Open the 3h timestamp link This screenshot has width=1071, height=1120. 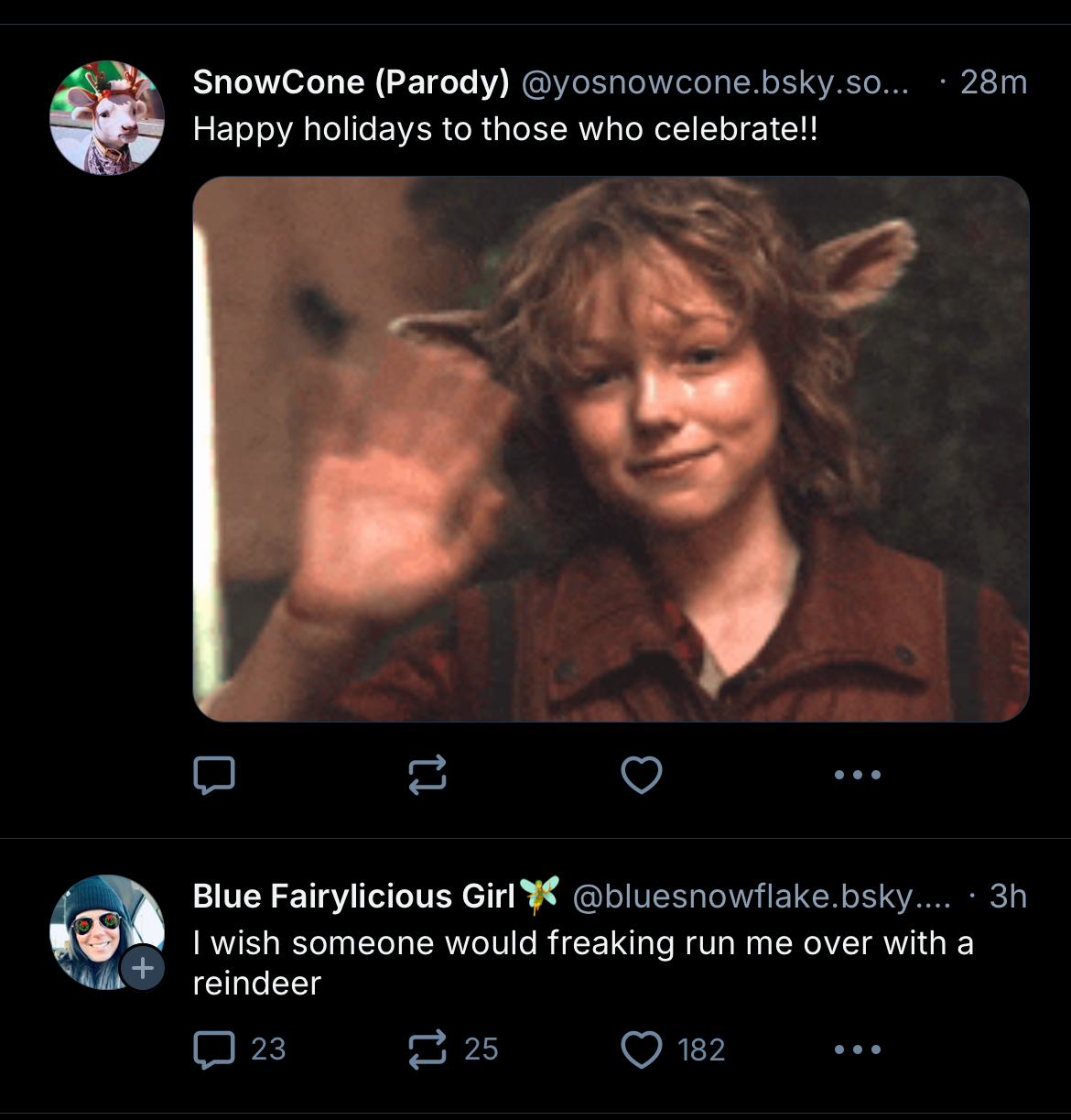(1008, 897)
